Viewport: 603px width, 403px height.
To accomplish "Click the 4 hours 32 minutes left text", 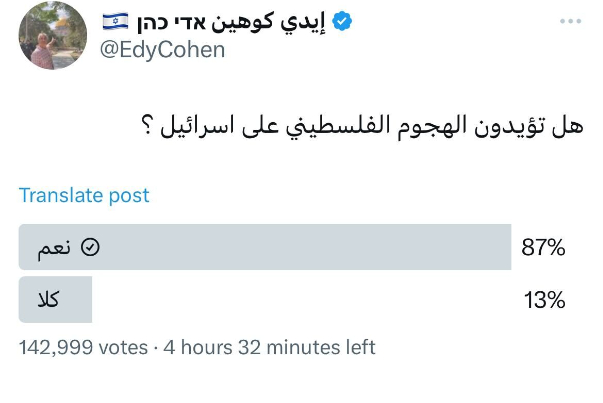I will pyautogui.click(x=267, y=347).
